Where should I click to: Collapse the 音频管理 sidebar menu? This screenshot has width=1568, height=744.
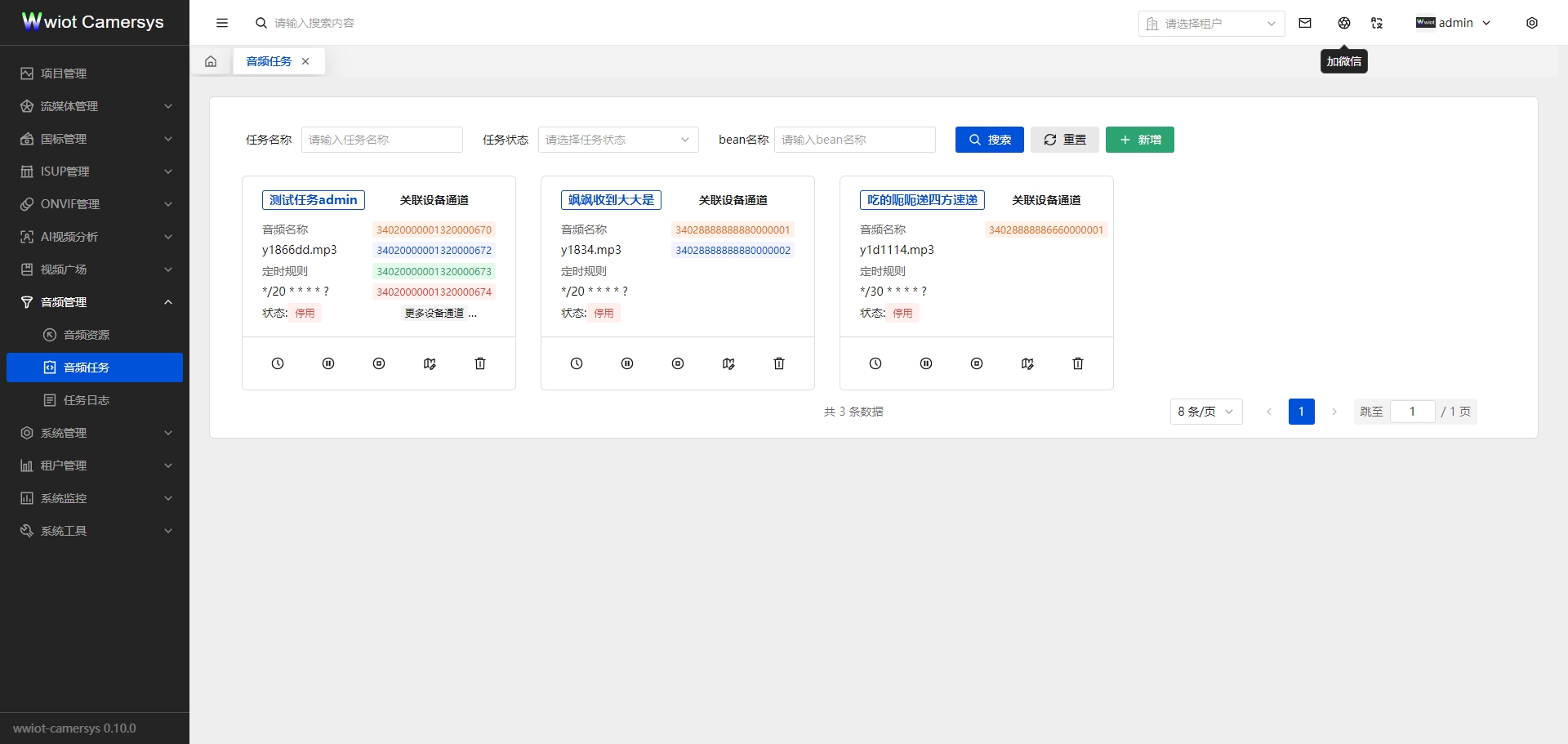click(95, 302)
